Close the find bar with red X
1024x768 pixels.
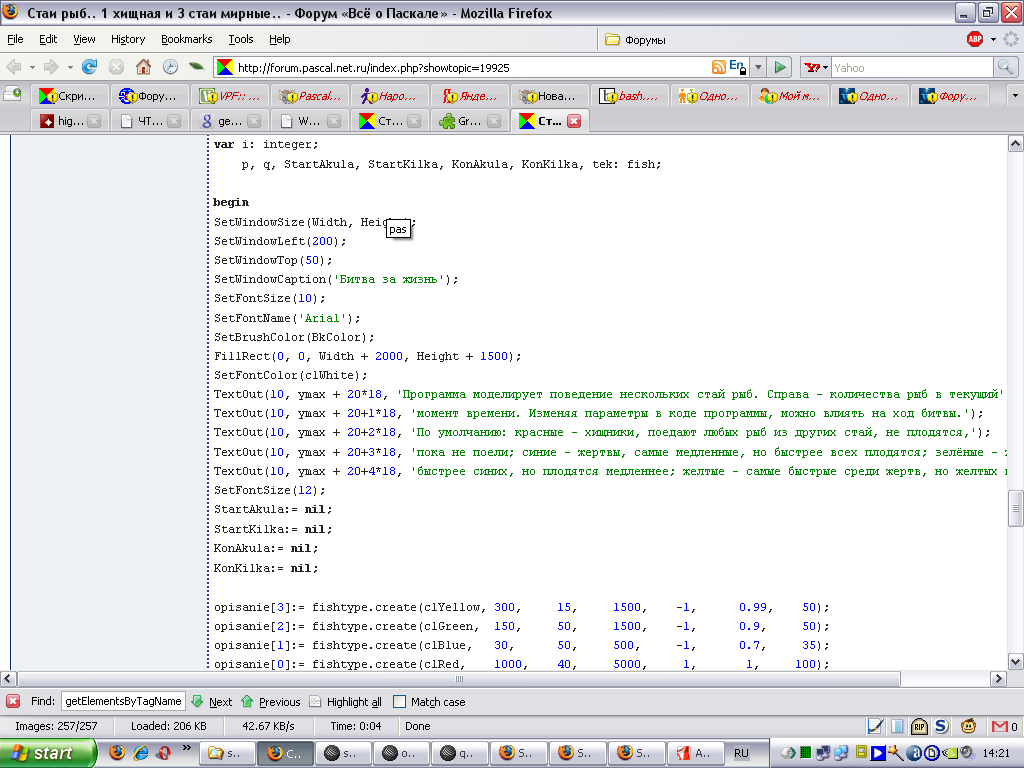coord(13,702)
